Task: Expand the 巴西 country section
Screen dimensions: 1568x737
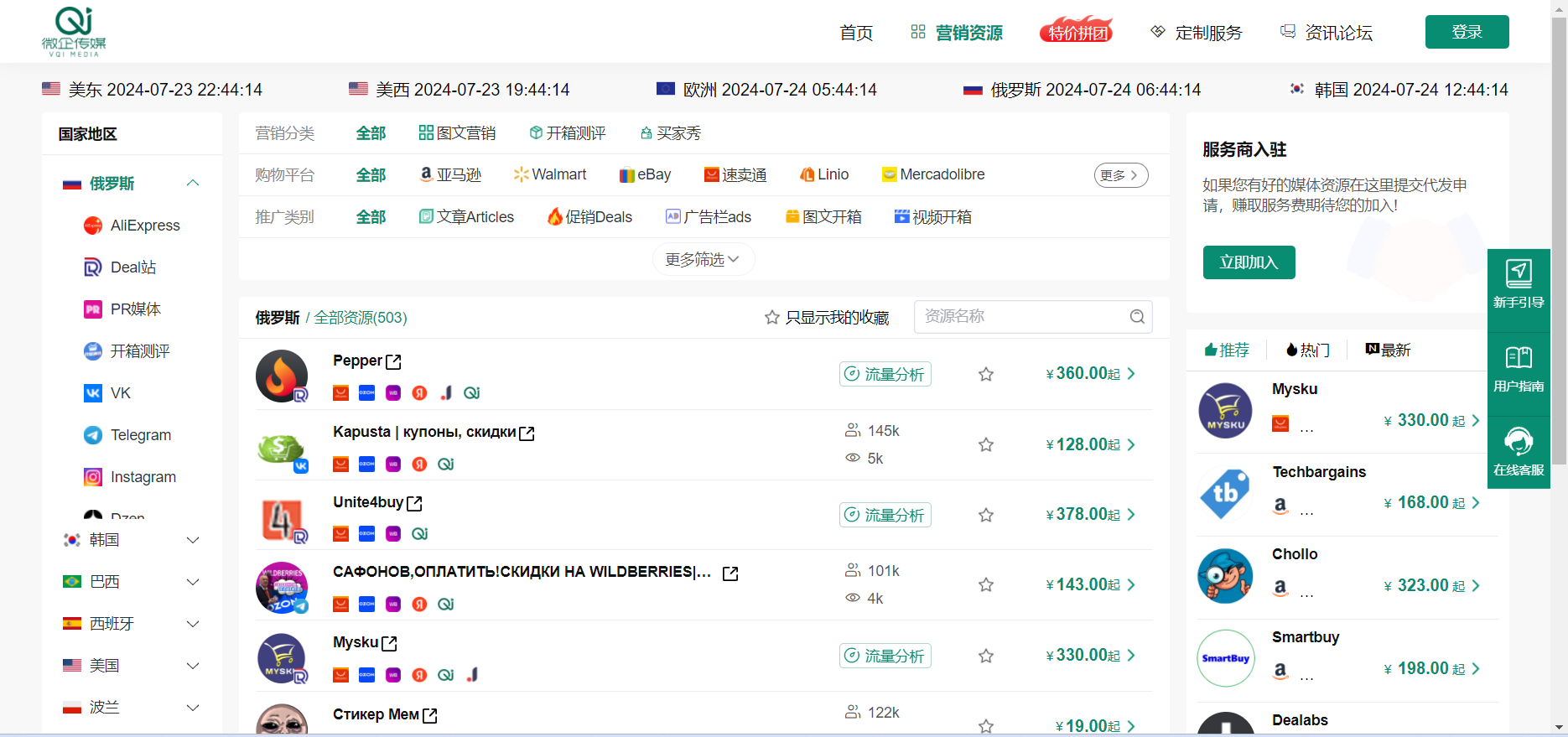Action: 193,582
